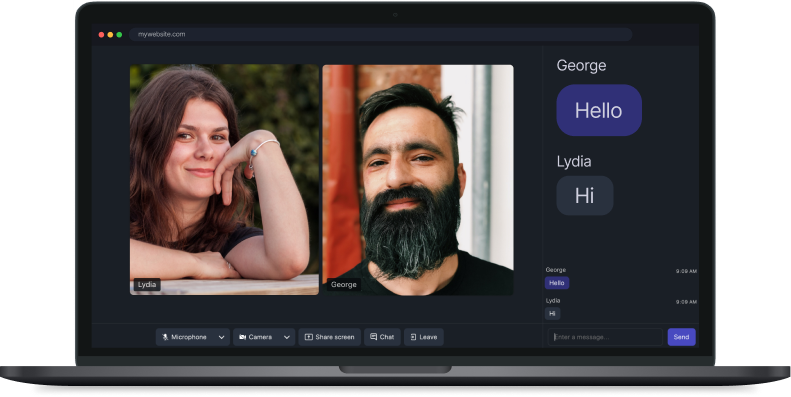Click the large 'Lydia' heading in chat
This screenshot has height=397, width=791.
point(574,161)
